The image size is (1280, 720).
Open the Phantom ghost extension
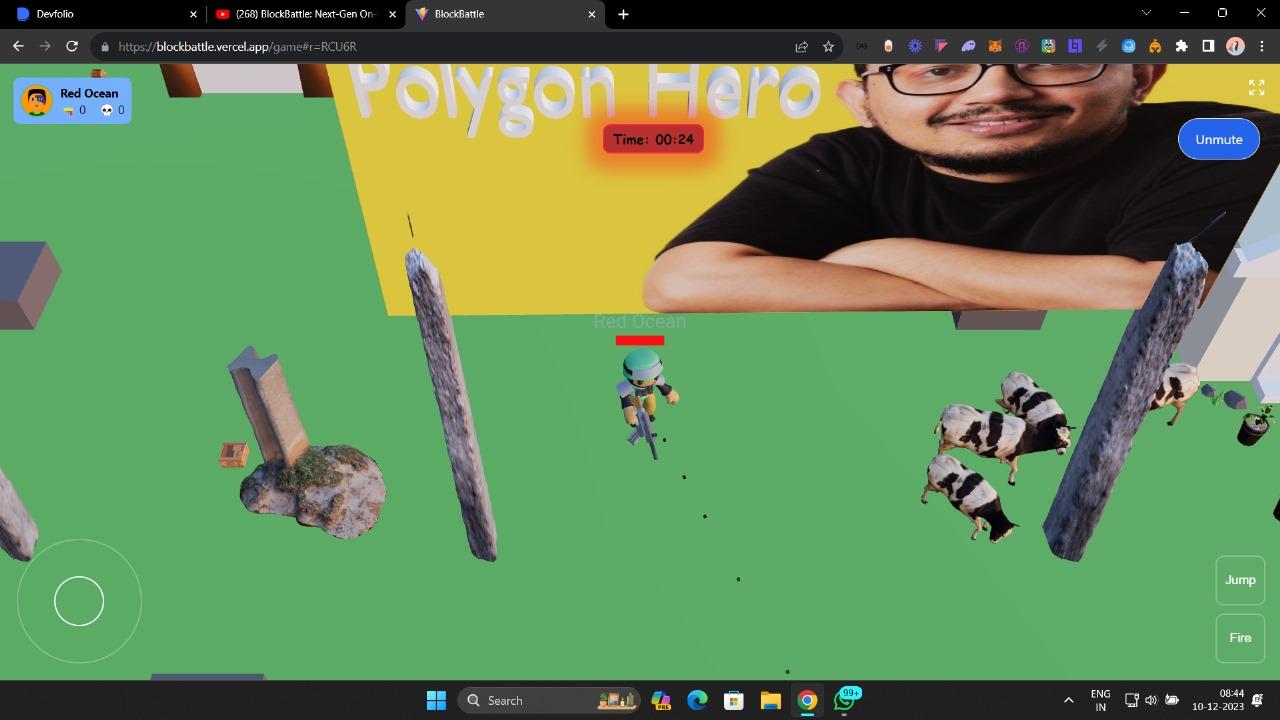[x=968, y=46]
